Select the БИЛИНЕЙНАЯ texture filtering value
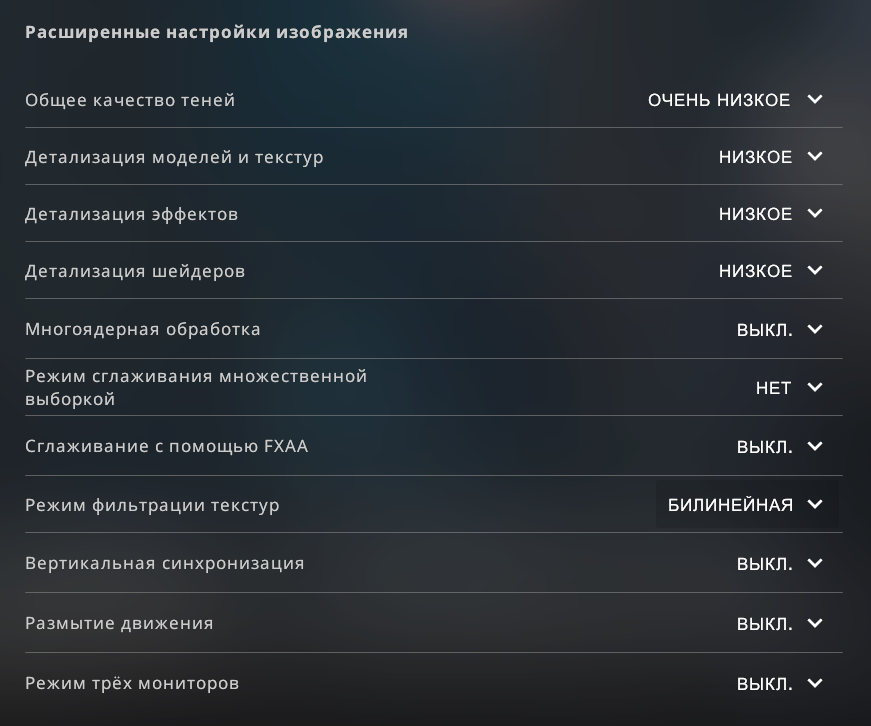871x726 pixels. tap(730, 505)
